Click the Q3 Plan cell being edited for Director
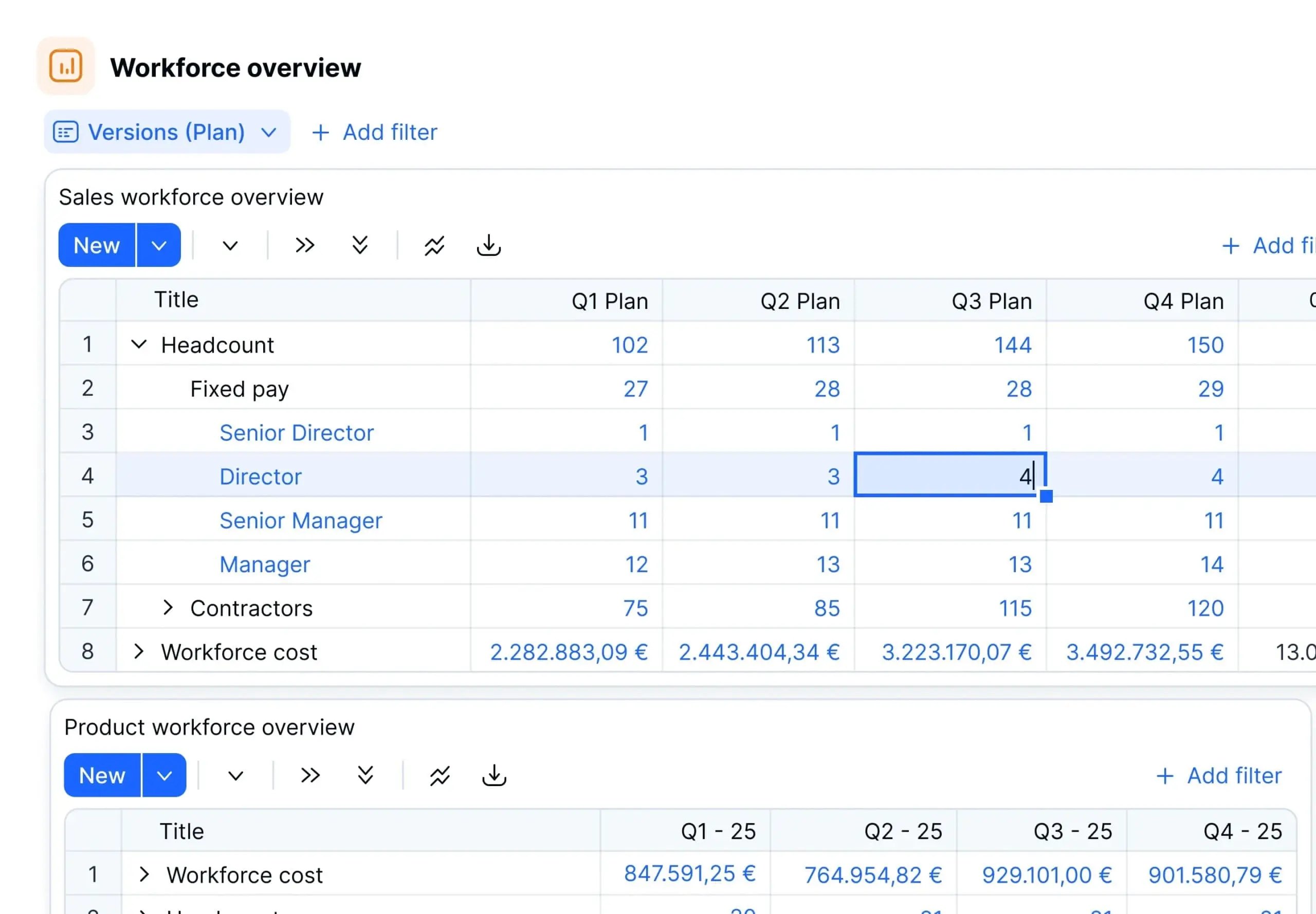Image resolution: width=1316 pixels, height=914 pixels. coord(951,476)
